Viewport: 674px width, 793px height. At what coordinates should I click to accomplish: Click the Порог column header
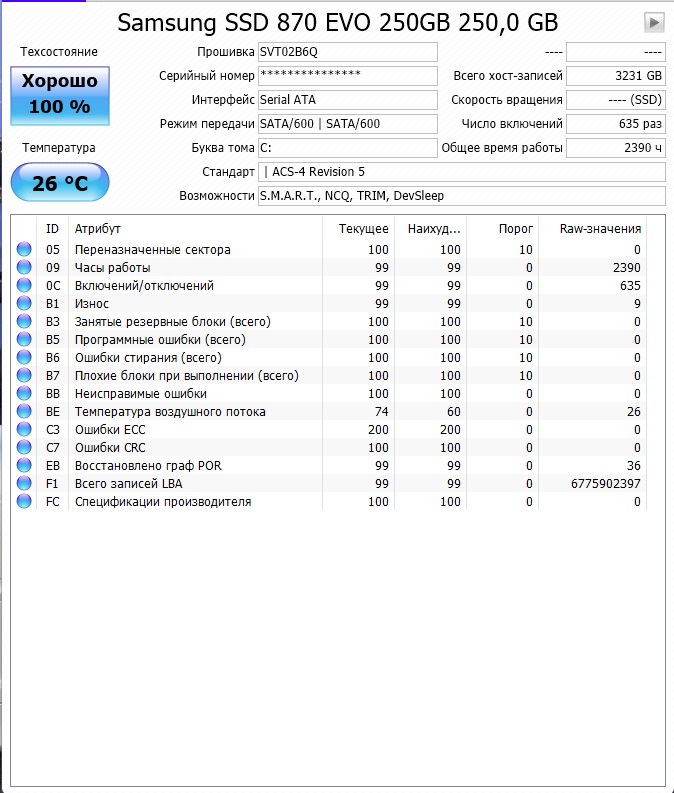click(503, 229)
